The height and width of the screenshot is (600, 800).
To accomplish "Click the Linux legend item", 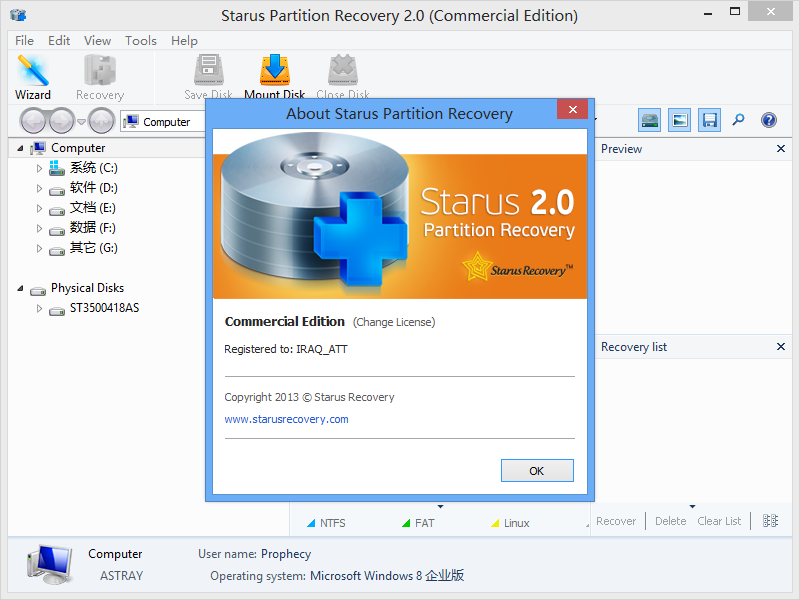I will click(510, 523).
